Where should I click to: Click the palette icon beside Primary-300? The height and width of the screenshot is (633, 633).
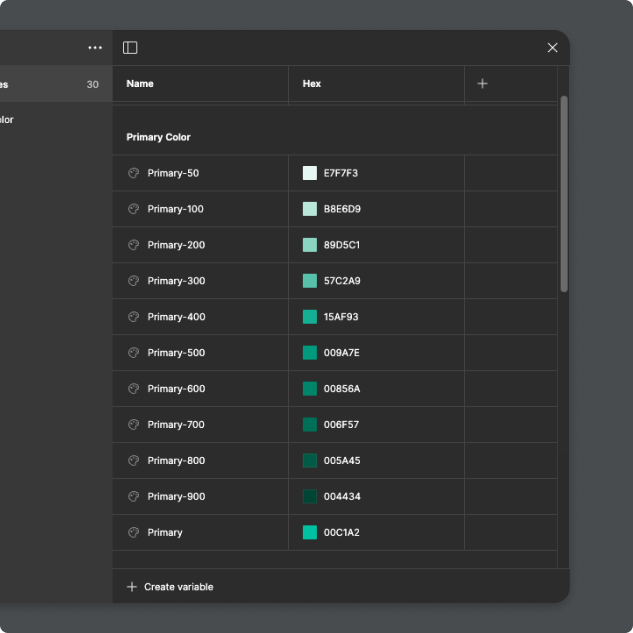coord(133,281)
